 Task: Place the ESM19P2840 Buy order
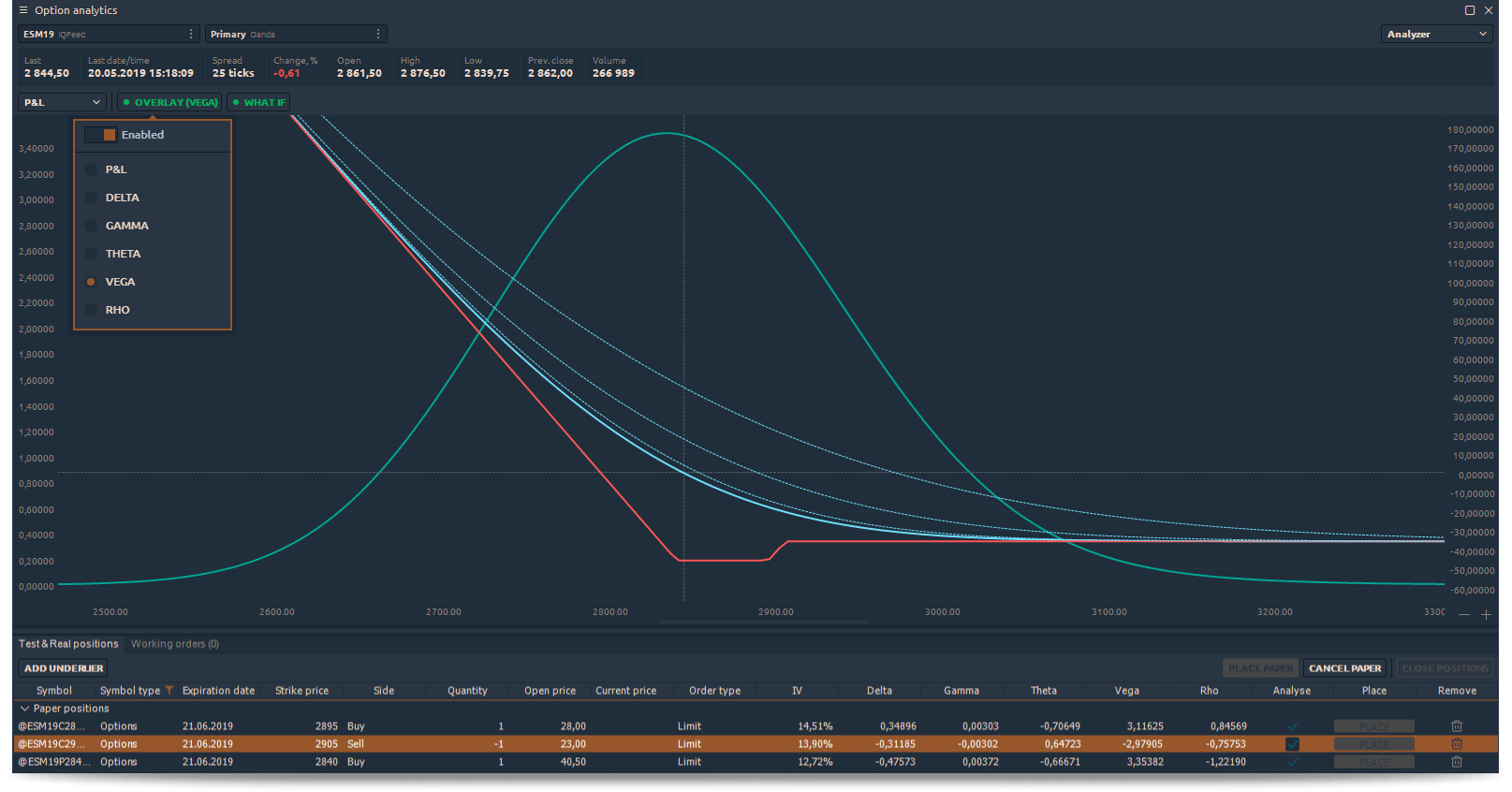tap(1374, 762)
